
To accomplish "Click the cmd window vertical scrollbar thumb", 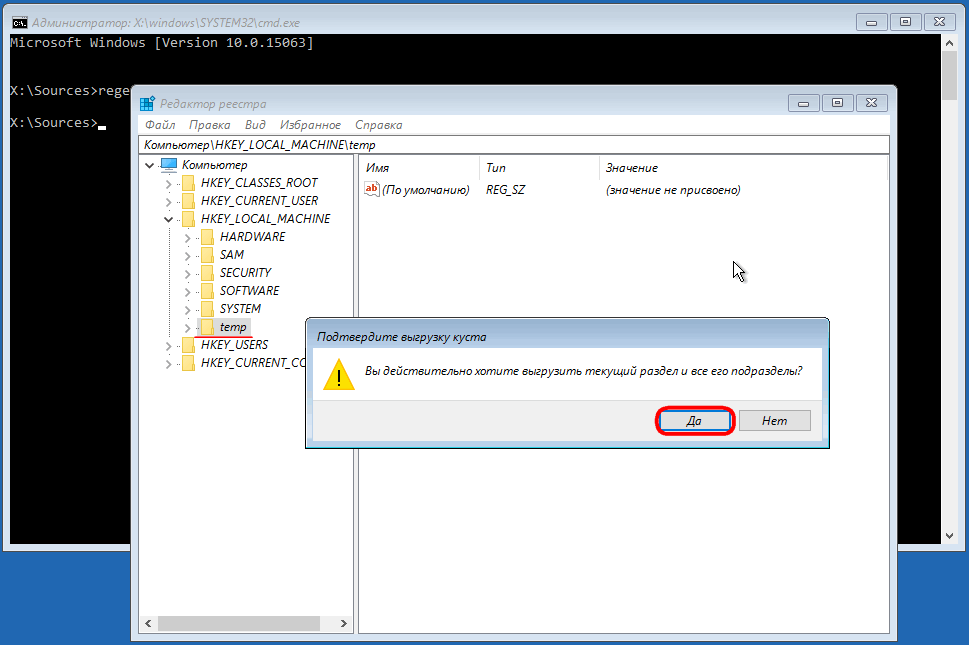I will point(950,75).
